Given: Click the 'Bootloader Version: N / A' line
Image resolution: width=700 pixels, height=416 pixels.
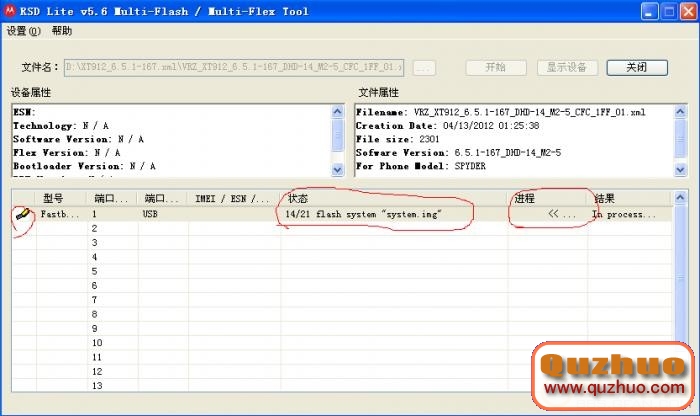Looking at the screenshot, I should coord(84,166).
